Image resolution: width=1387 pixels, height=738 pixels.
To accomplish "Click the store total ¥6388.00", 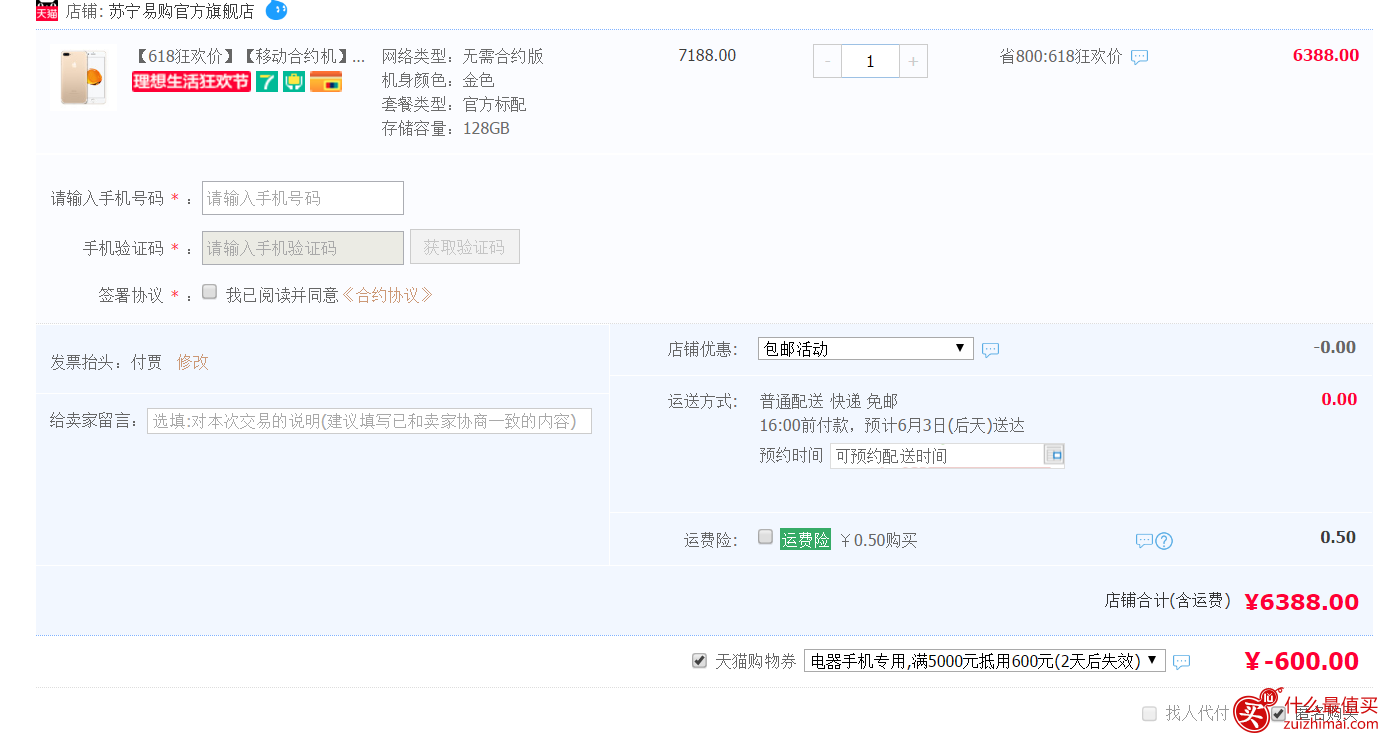I will coord(1302,602).
